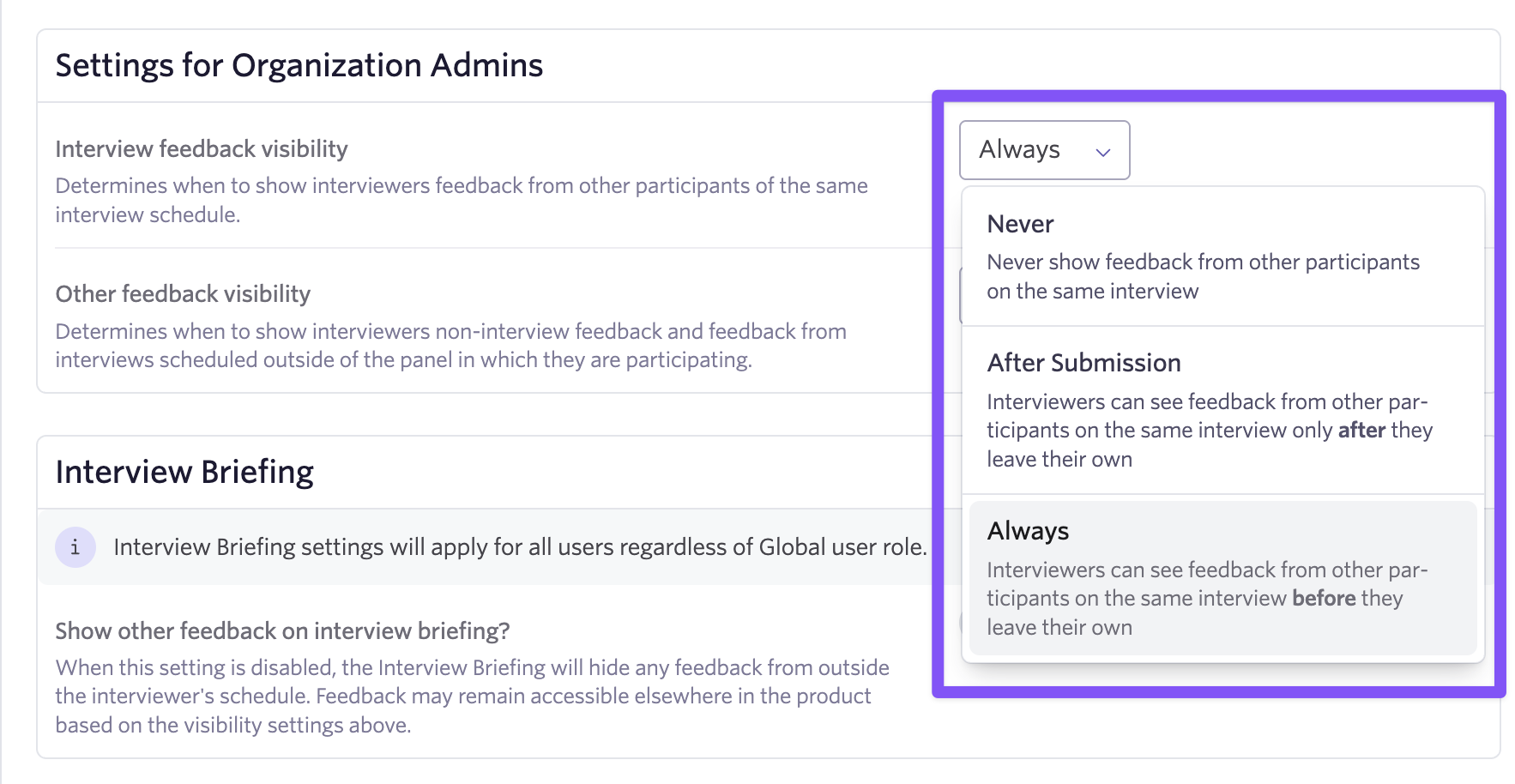Click the info icon in Interview Briefing banner
The image size is (1515, 784).
click(75, 547)
